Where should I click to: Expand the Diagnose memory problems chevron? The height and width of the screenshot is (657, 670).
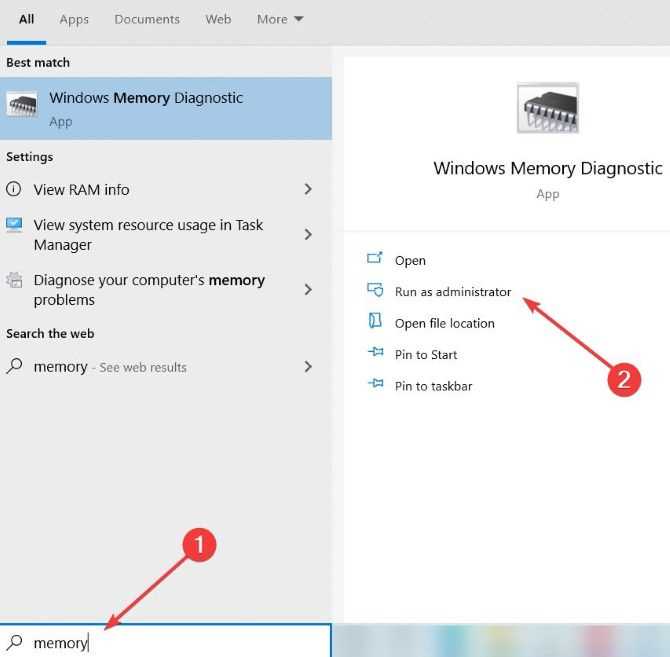(308, 290)
